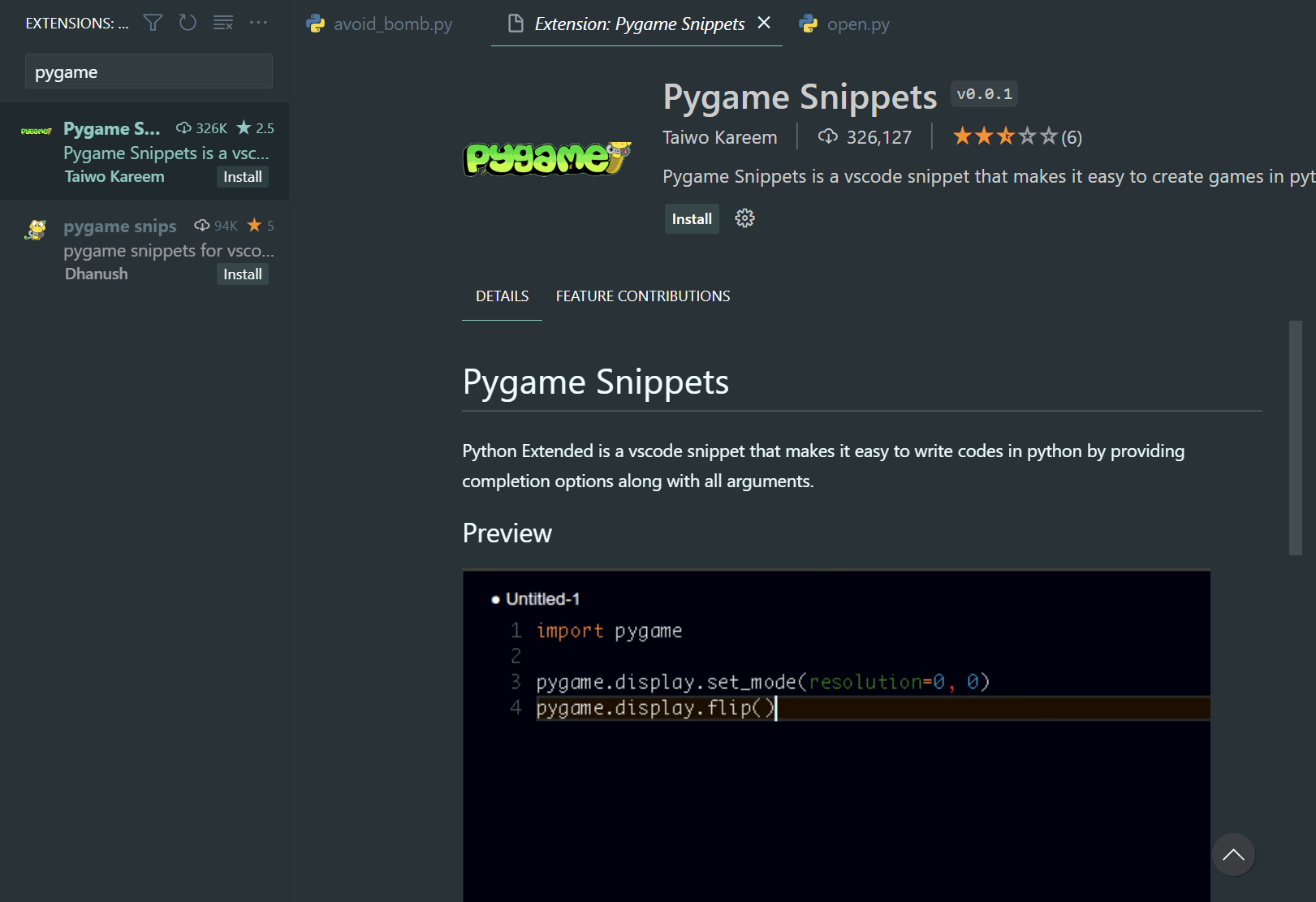Close the Extension: Pygame Snippets tab
Image resolution: width=1316 pixels, height=902 pixels.
click(763, 23)
